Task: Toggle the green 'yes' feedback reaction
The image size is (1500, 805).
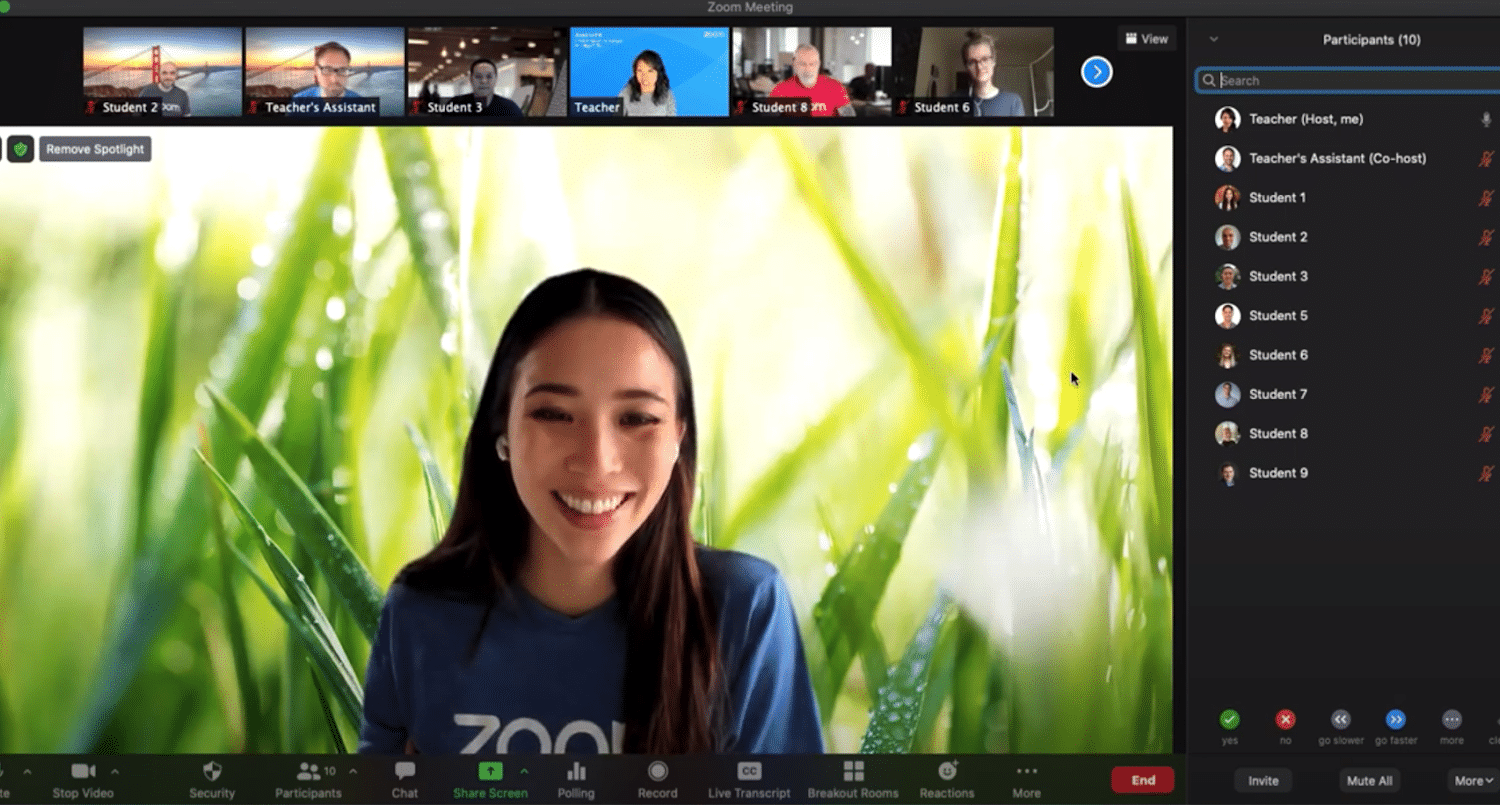Action: (1230, 720)
